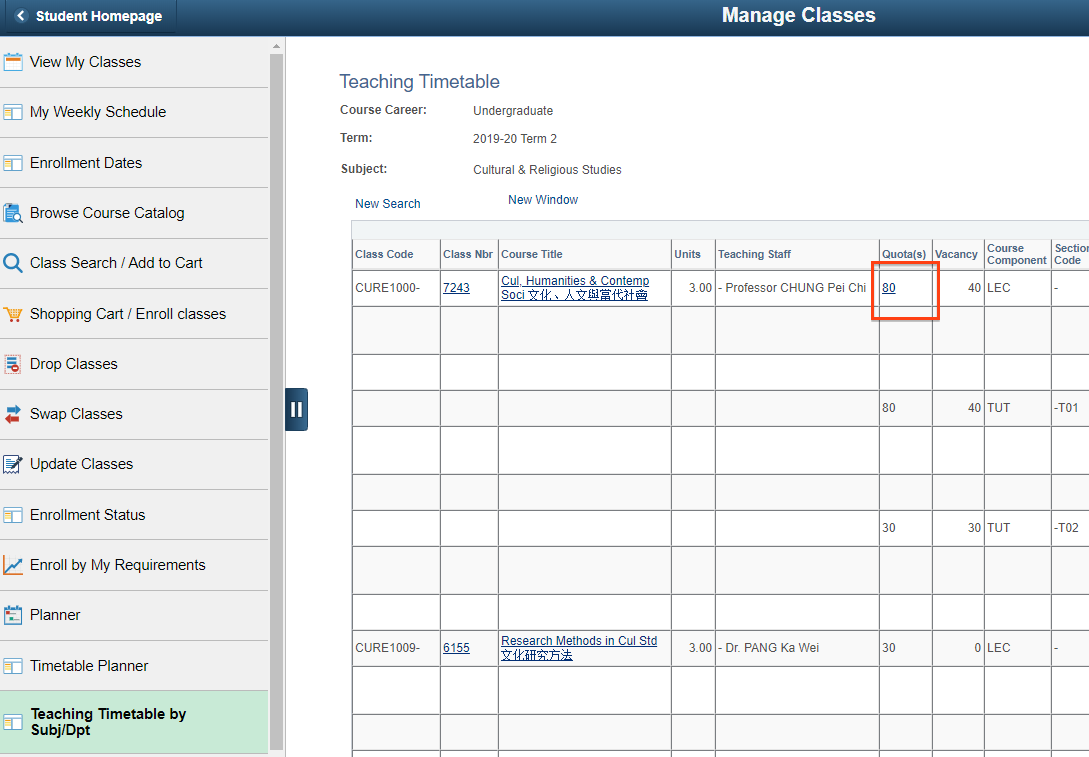Click the New Search link

[387, 204]
